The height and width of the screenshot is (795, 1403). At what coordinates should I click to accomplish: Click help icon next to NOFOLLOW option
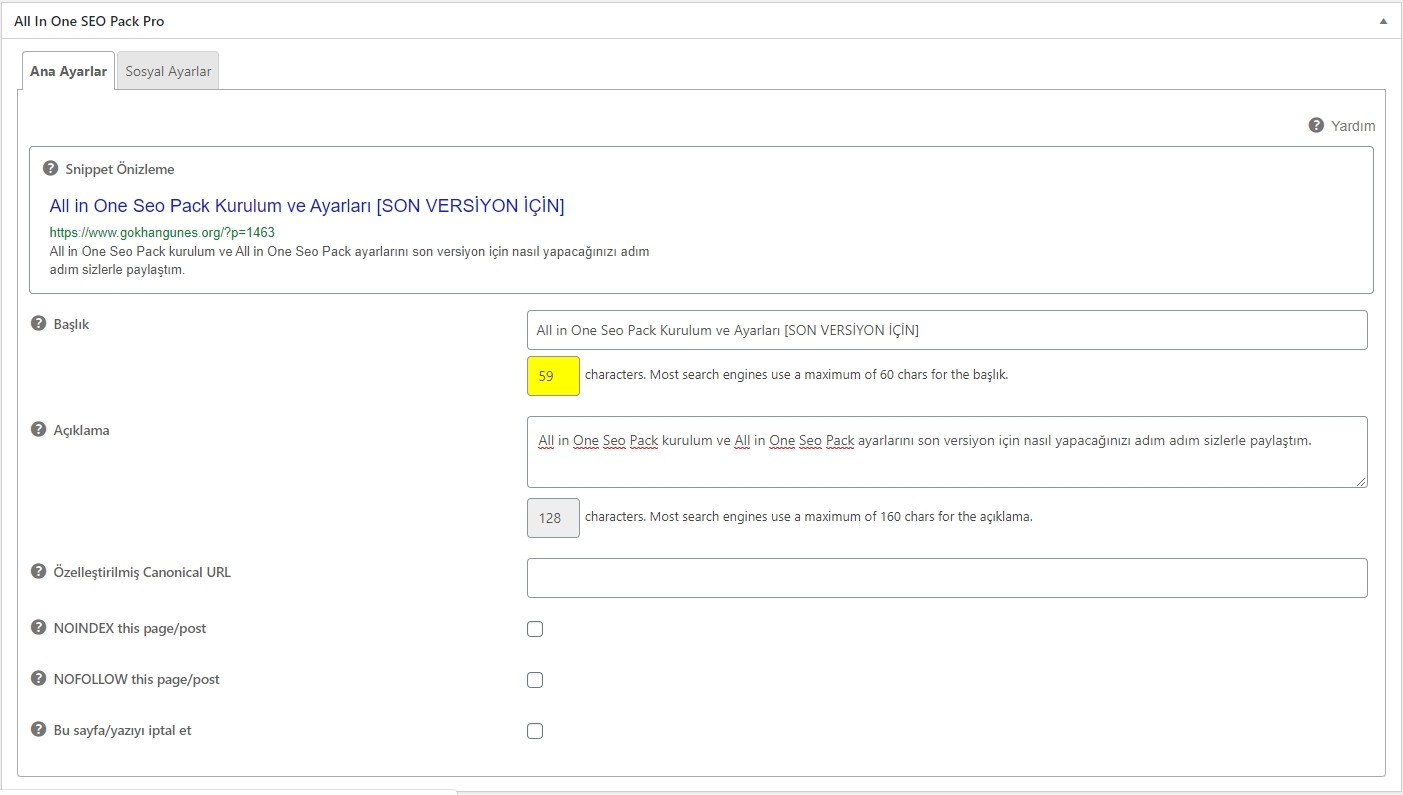[x=39, y=679]
